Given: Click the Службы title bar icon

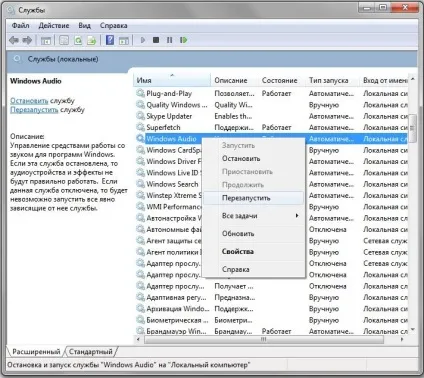Looking at the screenshot, I should click(x=11, y=10).
